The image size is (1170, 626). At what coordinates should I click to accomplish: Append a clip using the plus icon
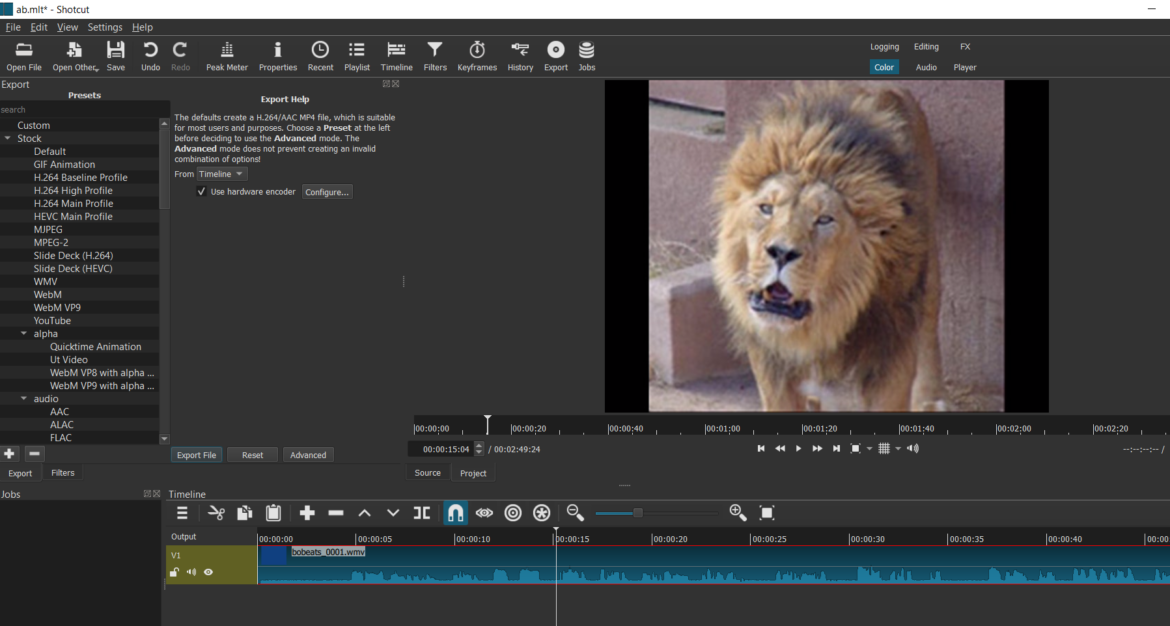click(x=307, y=512)
